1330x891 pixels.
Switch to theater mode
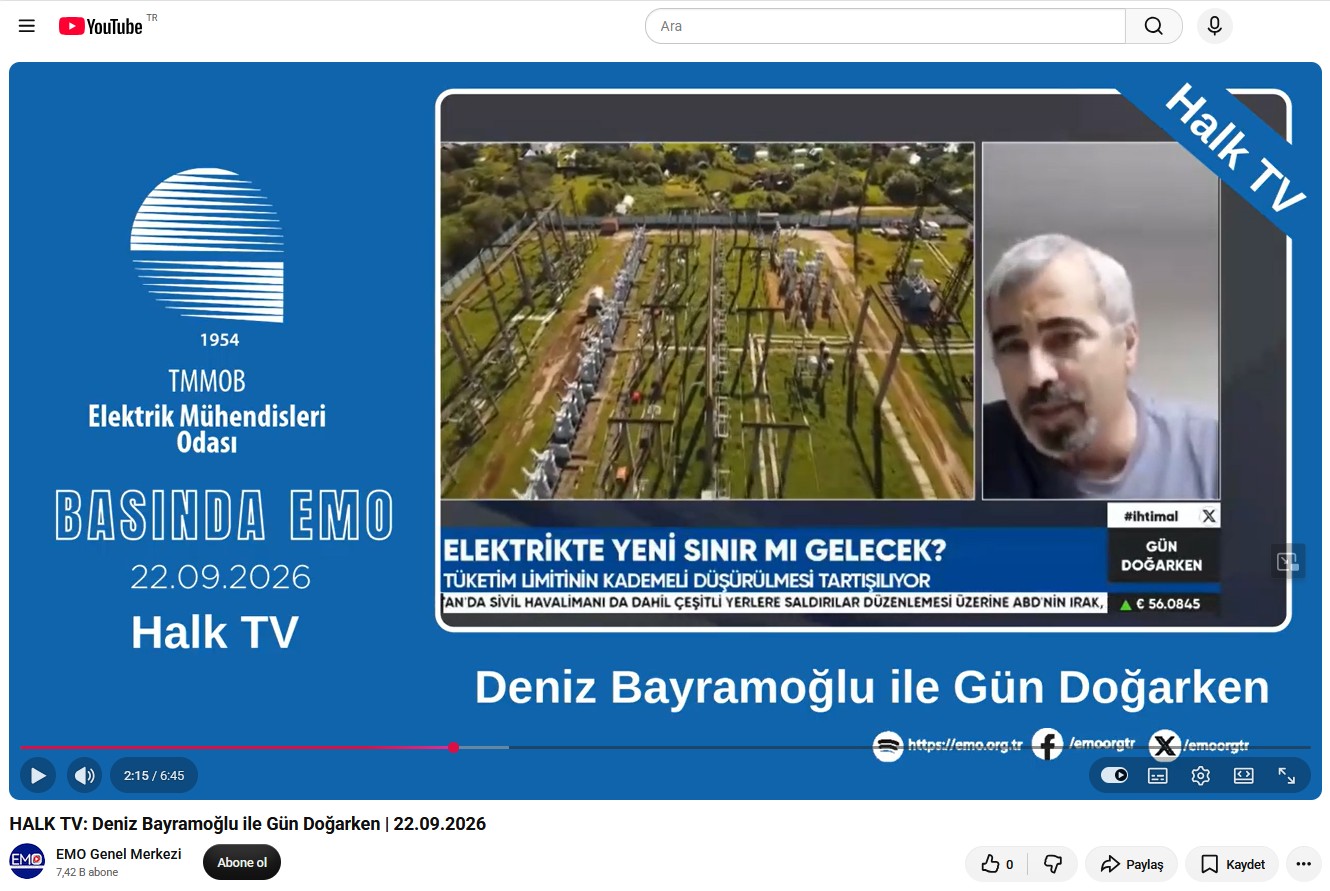[x=1244, y=775]
